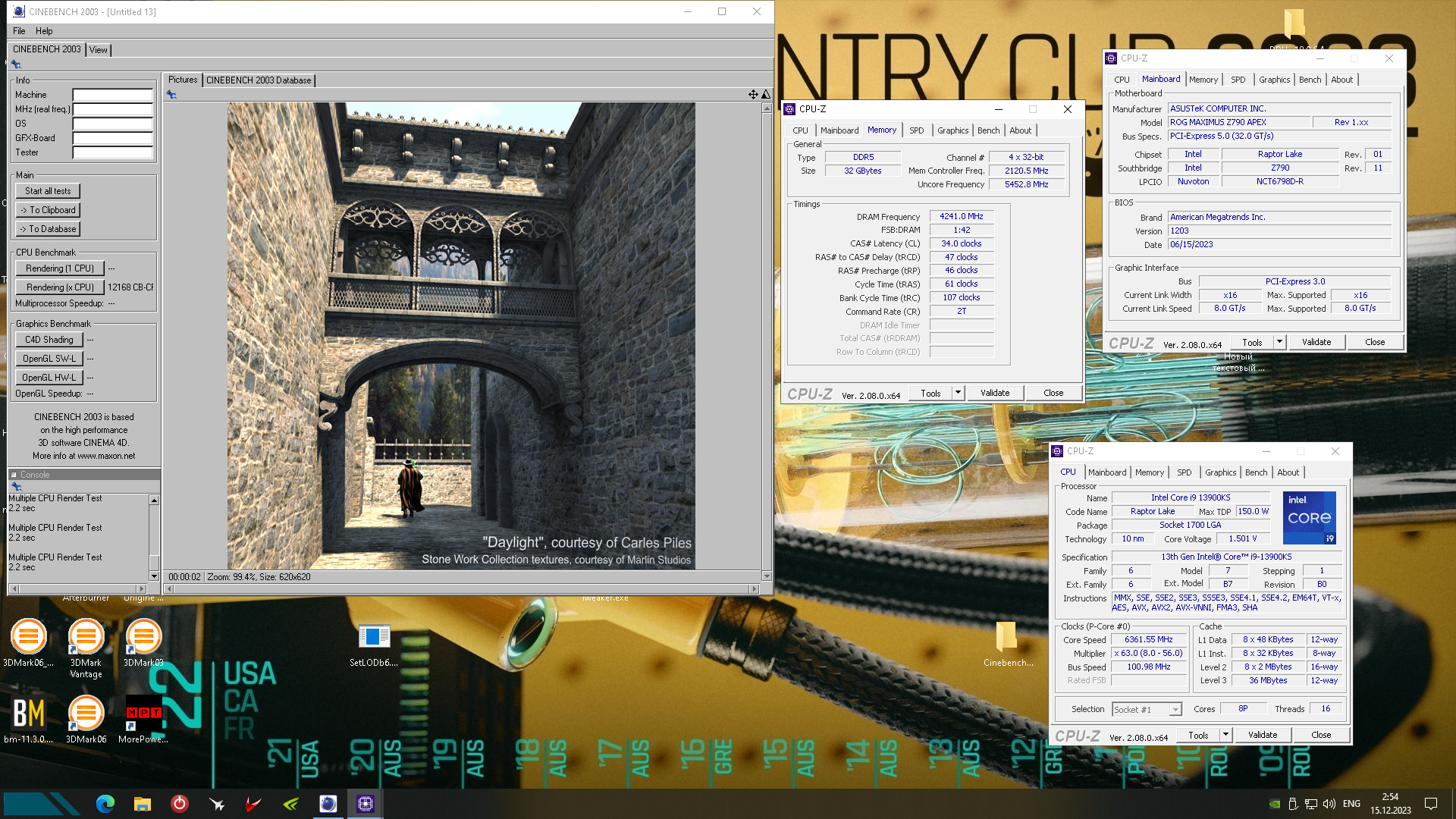This screenshot has height=819, width=1456.
Task: Select the Pictures tab in Cinebench
Action: [x=183, y=80]
